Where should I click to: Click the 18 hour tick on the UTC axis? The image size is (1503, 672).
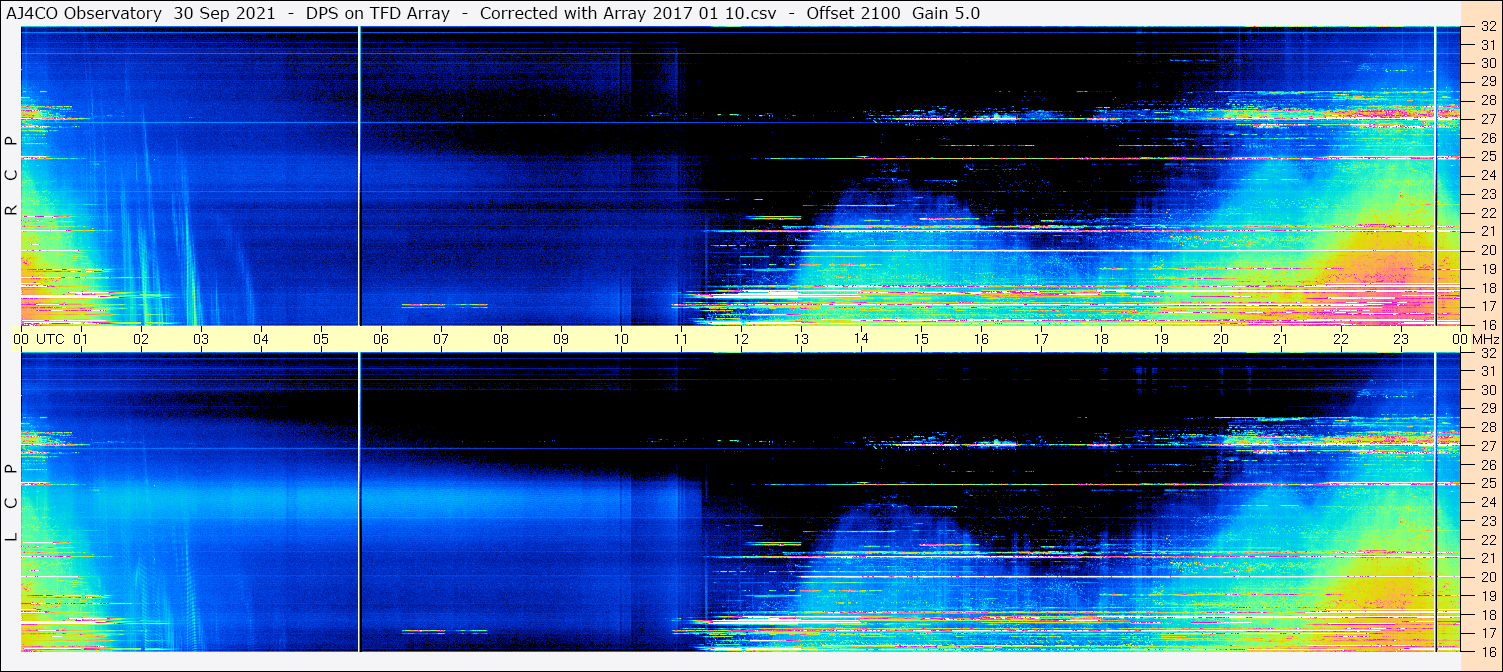(1101, 339)
